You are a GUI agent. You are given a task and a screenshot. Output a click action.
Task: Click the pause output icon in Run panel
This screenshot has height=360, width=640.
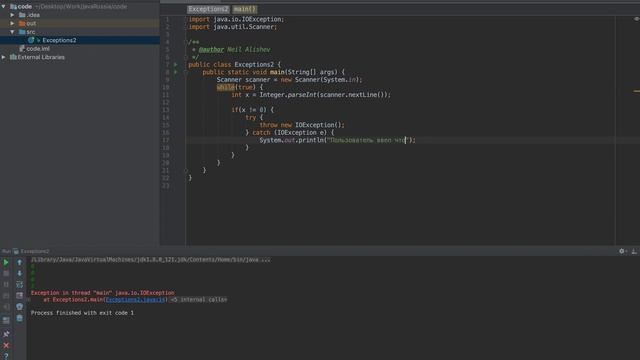pyautogui.click(x=6, y=284)
